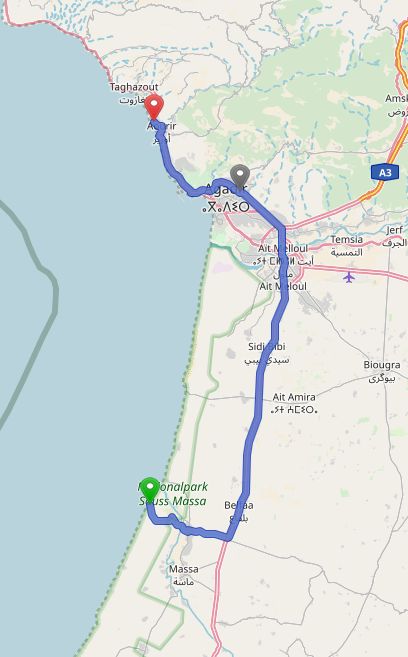Click the lower Ait Melloul label
408x657 pixels.
click(283, 287)
